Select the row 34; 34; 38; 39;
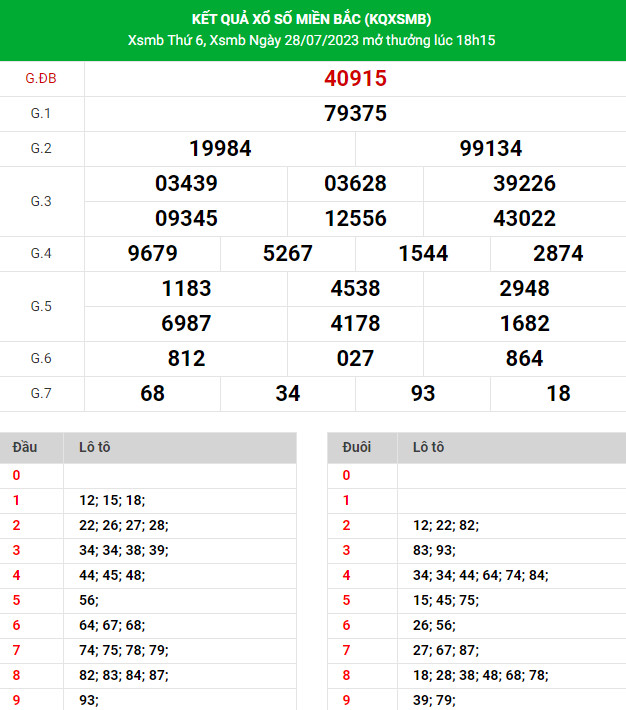Screen dimensions: 626x710 [x=148, y=550]
